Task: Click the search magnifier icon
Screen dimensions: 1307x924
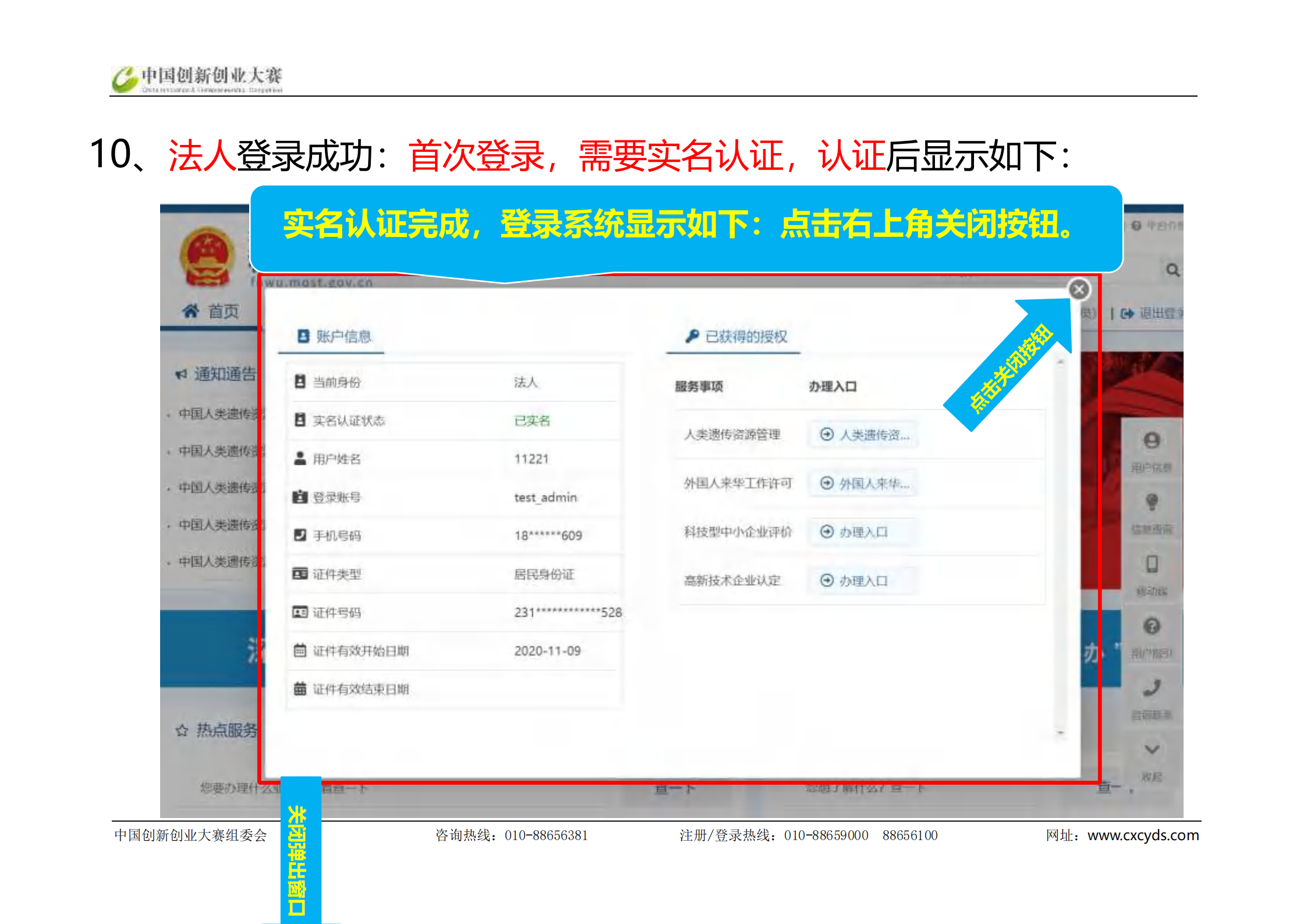Action: coord(1173,270)
